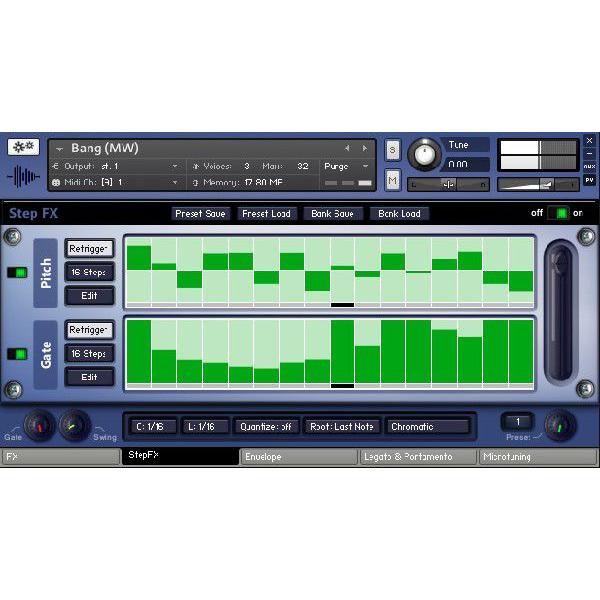Click the Preset Save button
The height and width of the screenshot is (600, 600).
click(200, 214)
